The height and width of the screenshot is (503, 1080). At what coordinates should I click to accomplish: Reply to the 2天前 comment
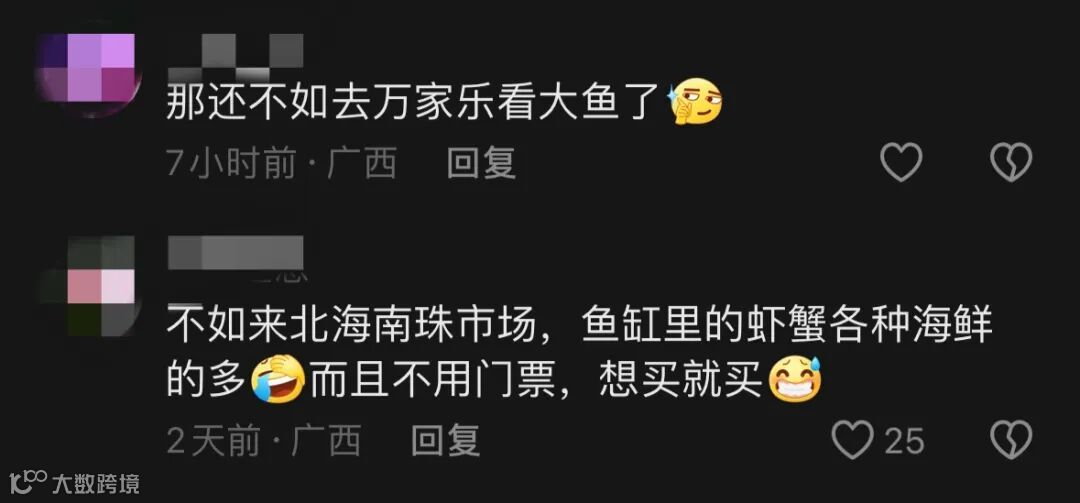pyautogui.click(x=446, y=440)
